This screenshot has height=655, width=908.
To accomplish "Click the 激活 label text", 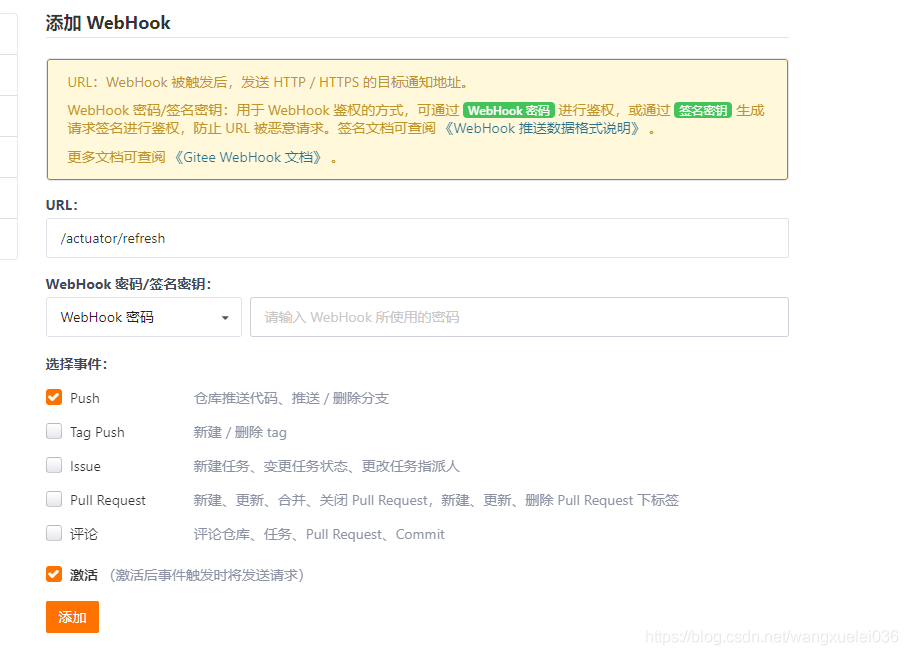I will pyautogui.click(x=84, y=575).
